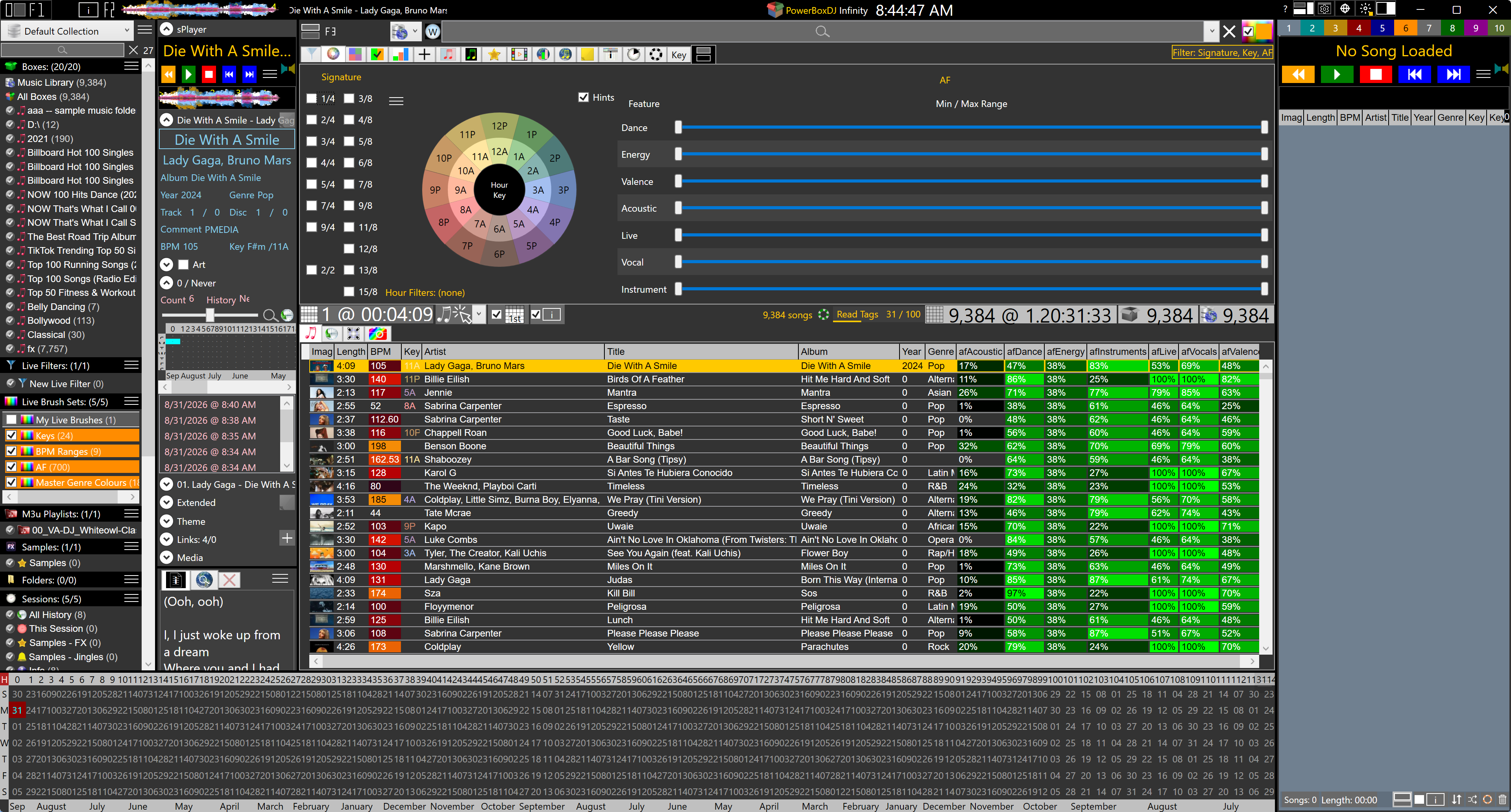Image resolution: width=1511 pixels, height=812 pixels.
Task: Collapse the sPlayer panel chevron
Action: click(x=167, y=30)
